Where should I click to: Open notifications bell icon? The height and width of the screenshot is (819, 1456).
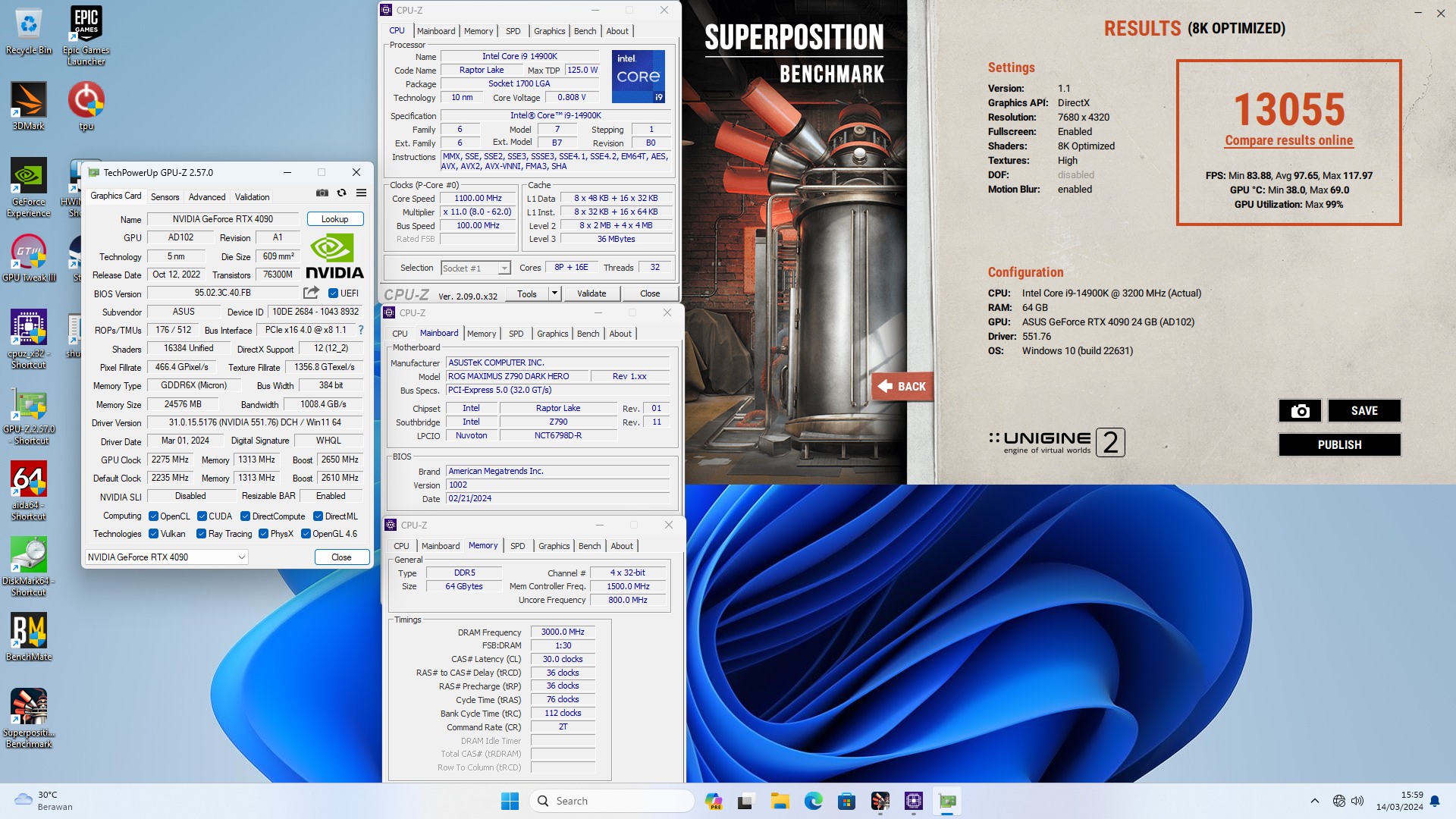[1435, 801]
